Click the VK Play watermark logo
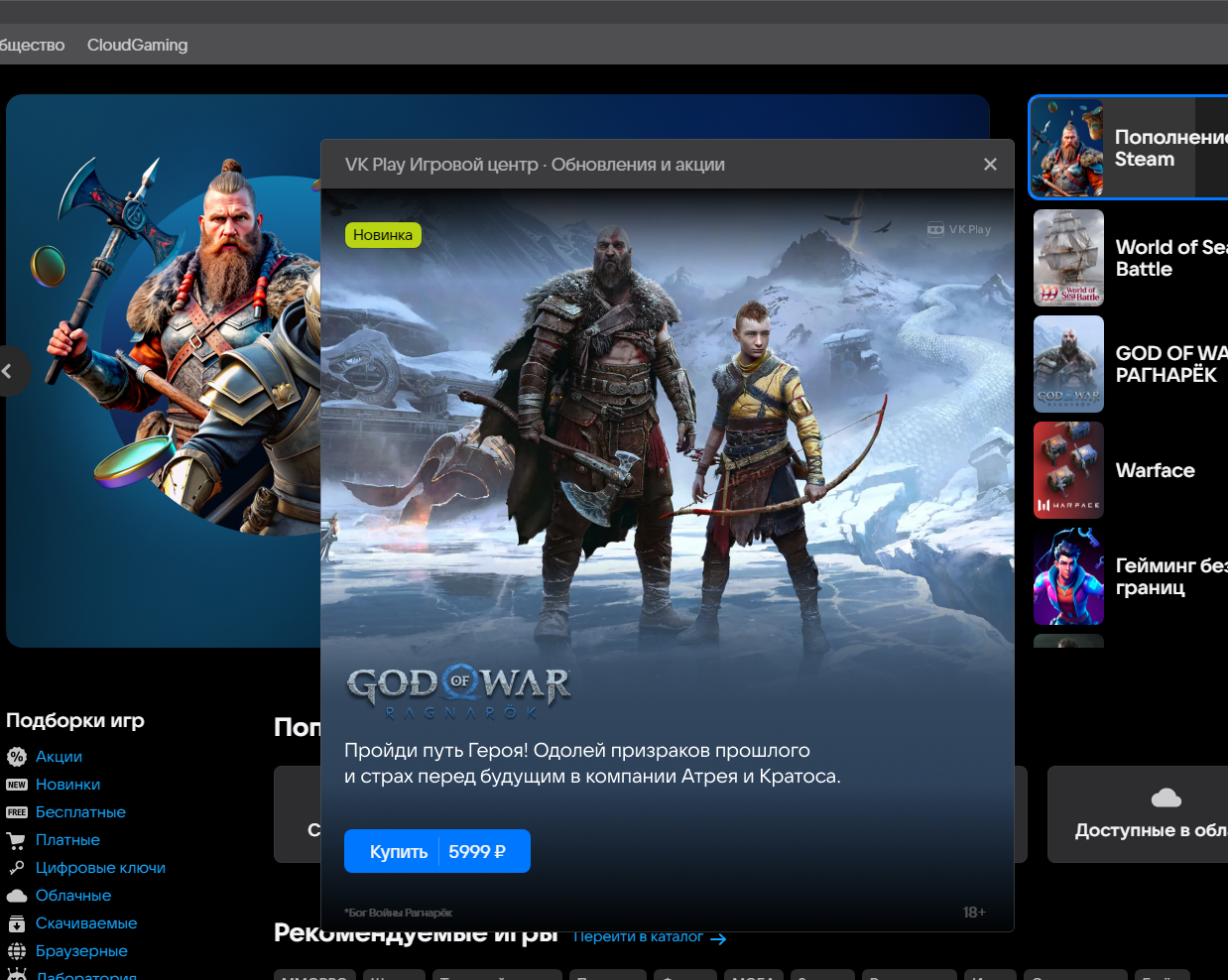This screenshot has height=980, width=1228. click(959, 229)
